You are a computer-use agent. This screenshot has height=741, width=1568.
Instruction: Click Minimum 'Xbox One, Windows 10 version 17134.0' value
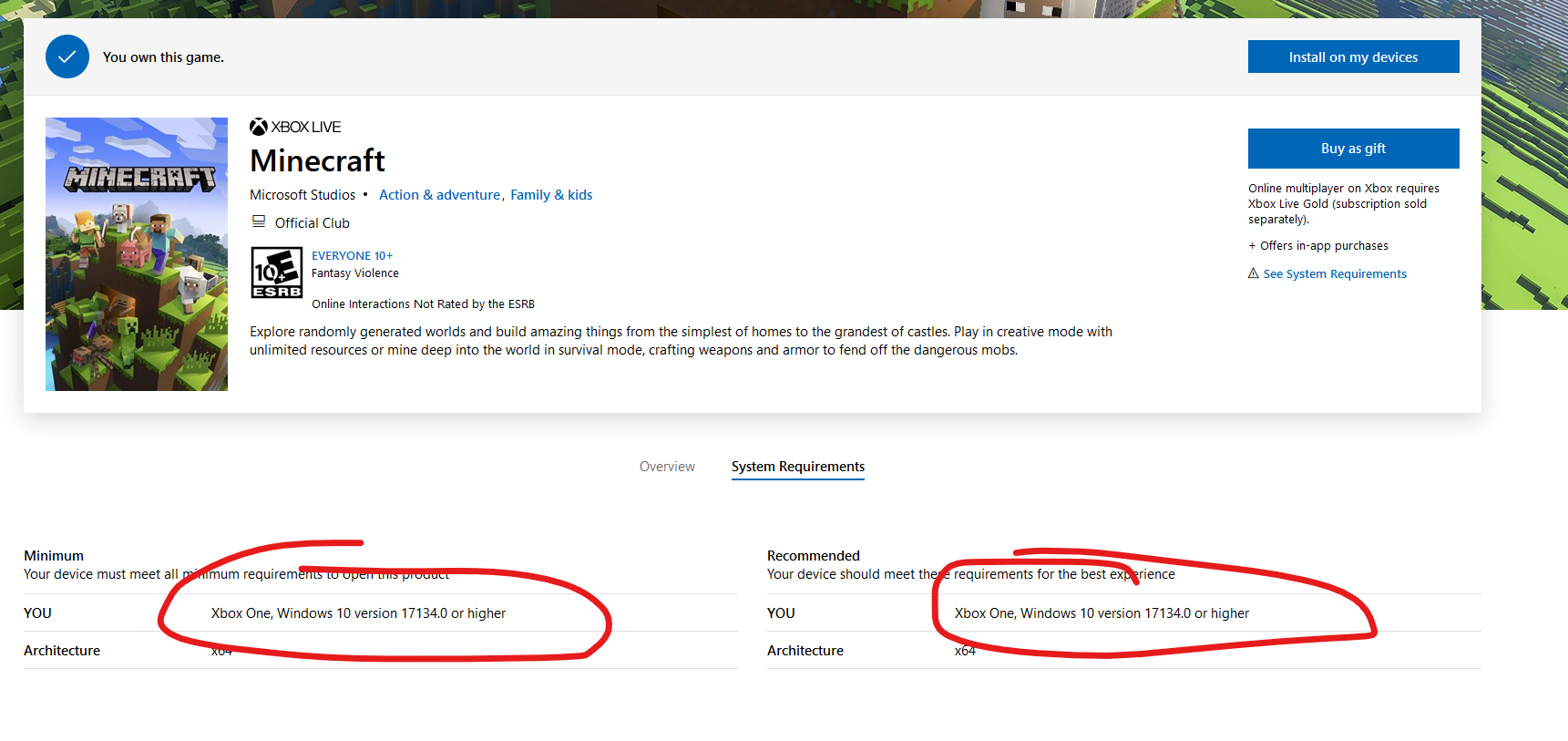(x=358, y=613)
